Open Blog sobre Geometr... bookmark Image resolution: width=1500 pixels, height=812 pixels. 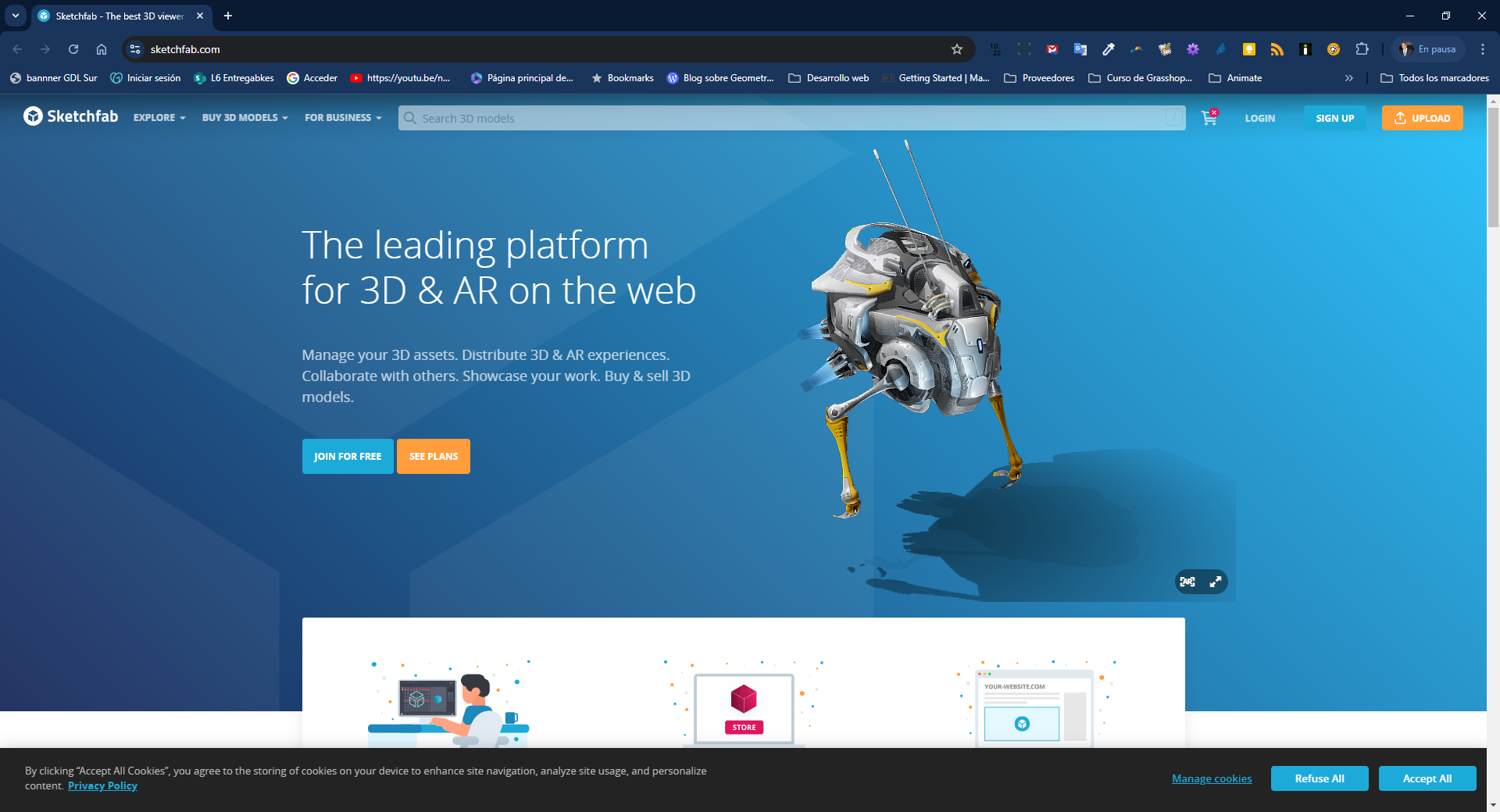[x=720, y=78]
